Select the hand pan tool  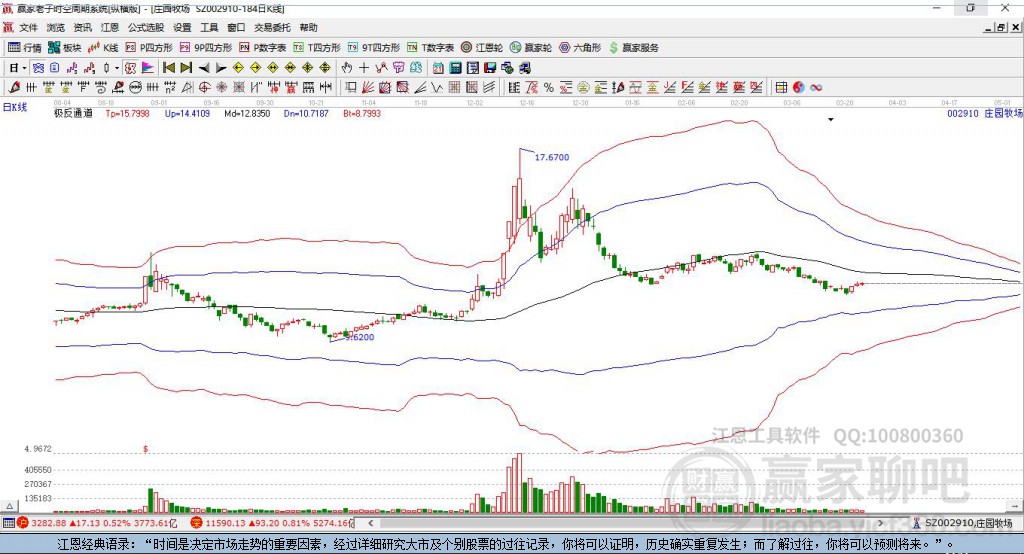pos(347,68)
